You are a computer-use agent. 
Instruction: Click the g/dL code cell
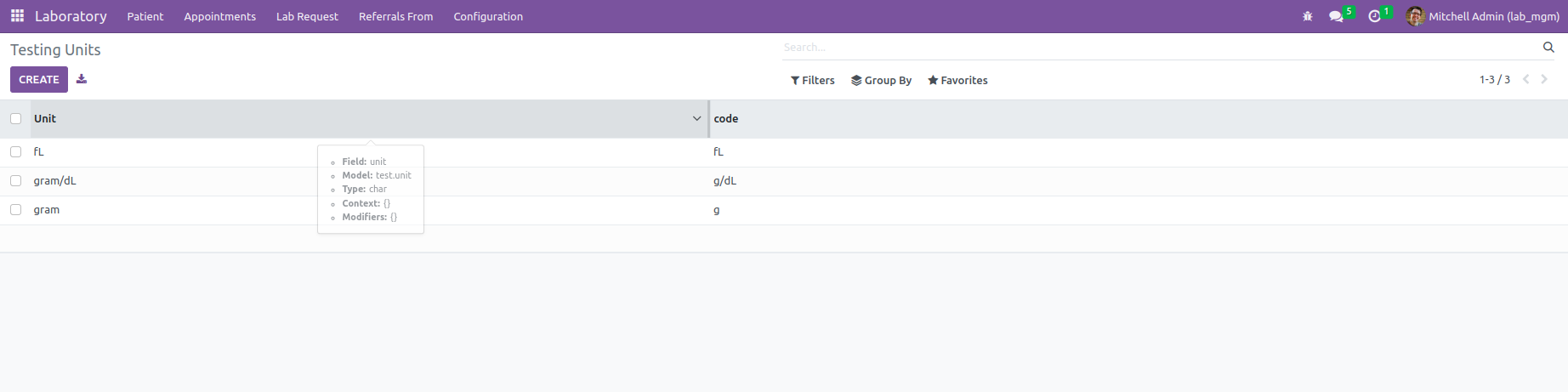[x=725, y=180]
